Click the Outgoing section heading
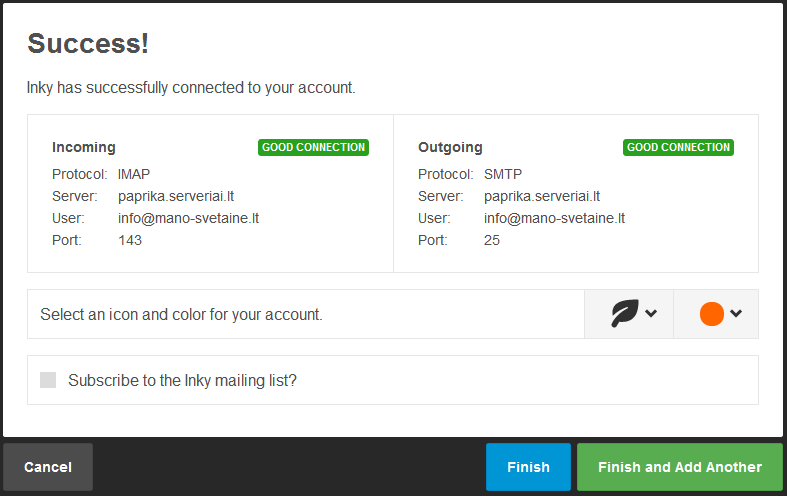The image size is (787, 496). [450, 147]
